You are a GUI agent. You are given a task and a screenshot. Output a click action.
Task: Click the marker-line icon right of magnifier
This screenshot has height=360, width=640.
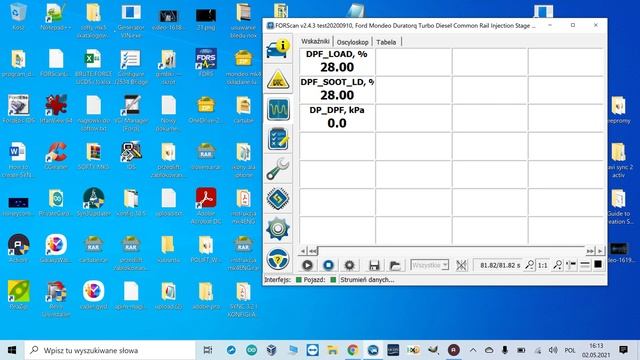[571, 265]
